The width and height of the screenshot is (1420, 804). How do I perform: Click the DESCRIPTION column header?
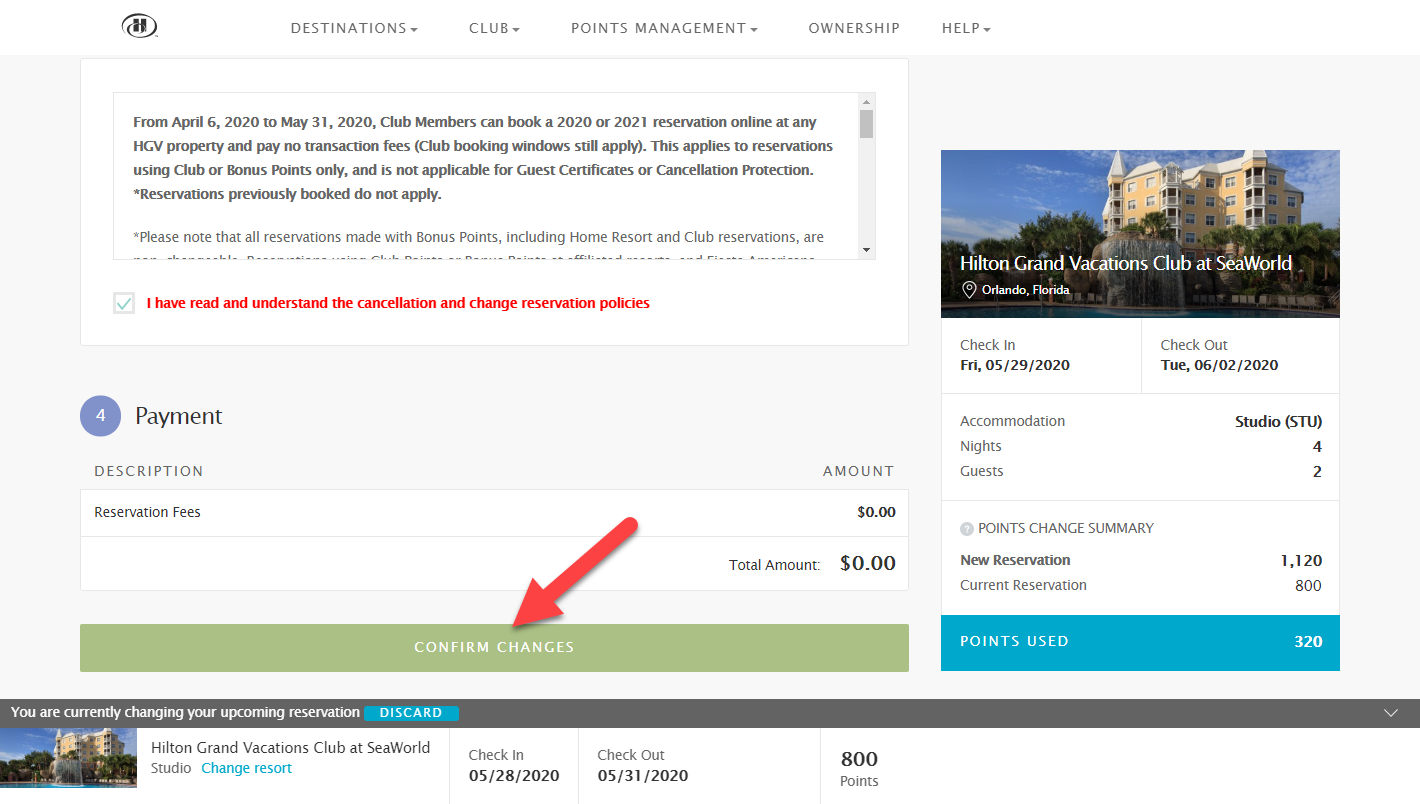click(149, 471)
